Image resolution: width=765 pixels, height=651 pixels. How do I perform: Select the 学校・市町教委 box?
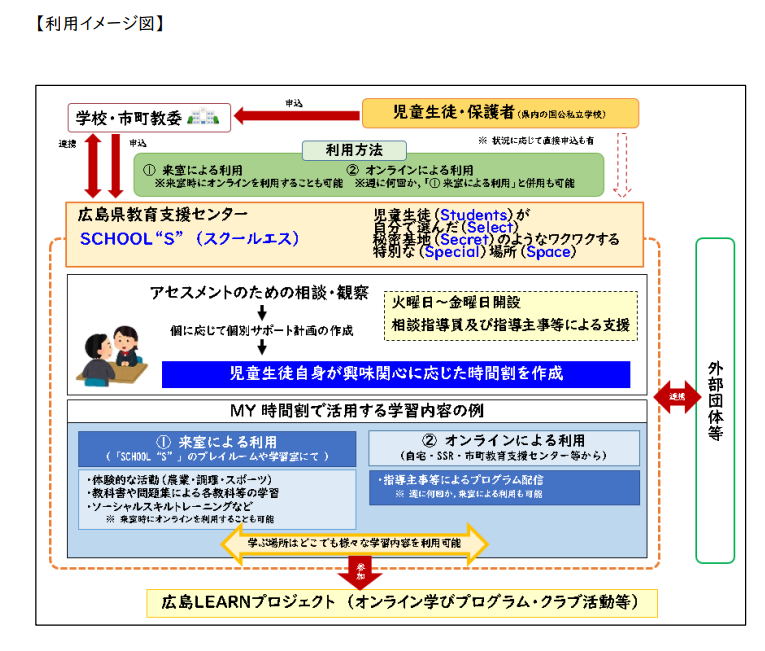click(x=148, y=117)
